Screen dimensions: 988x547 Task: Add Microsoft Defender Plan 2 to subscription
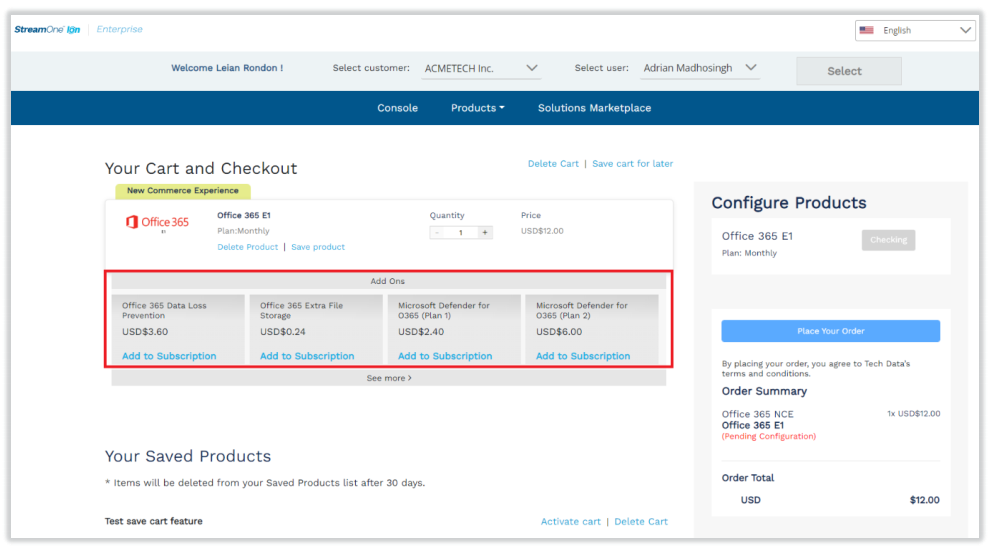tap(583, 356)
